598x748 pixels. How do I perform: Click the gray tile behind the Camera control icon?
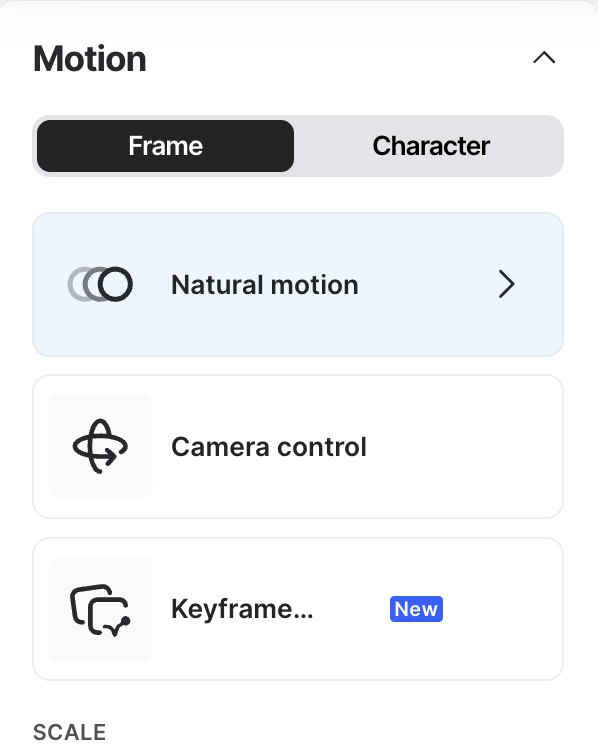coord(100,447)
